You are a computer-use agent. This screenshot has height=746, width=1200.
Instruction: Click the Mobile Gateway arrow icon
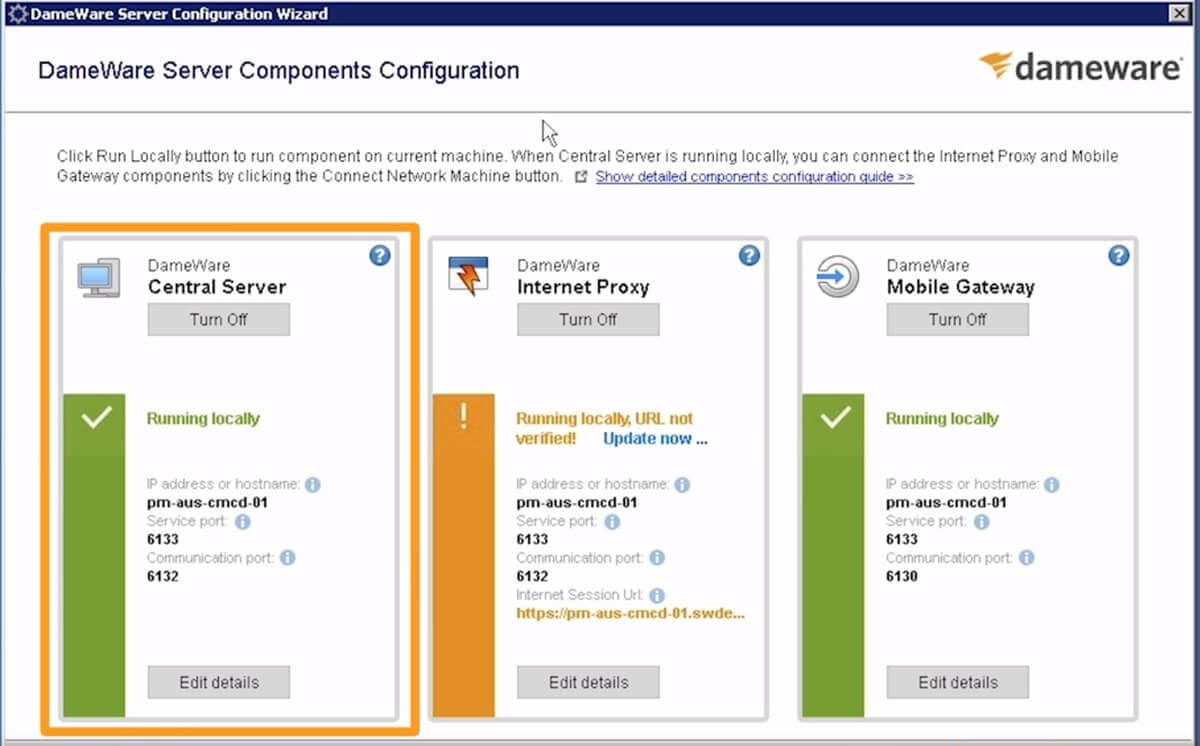[838, 277]
